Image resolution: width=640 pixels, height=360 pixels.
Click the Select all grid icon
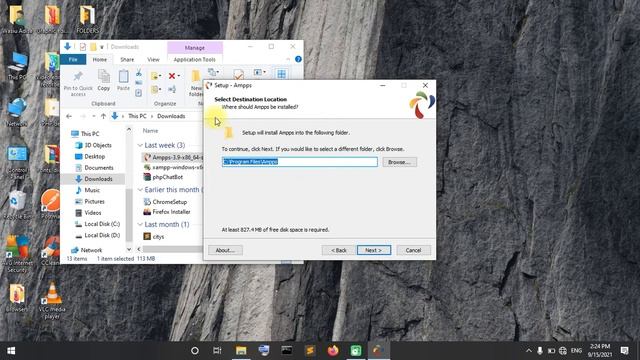(x=281, y=74)
